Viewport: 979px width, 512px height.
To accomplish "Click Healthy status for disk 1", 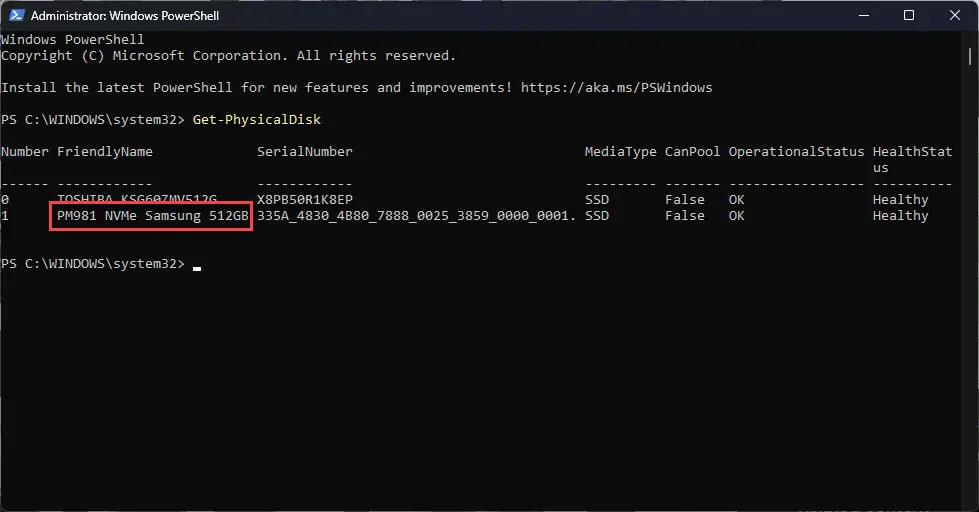I will pos(900,216).
